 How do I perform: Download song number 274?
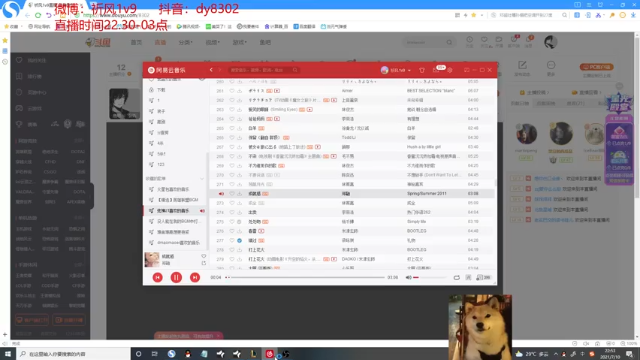240,212
